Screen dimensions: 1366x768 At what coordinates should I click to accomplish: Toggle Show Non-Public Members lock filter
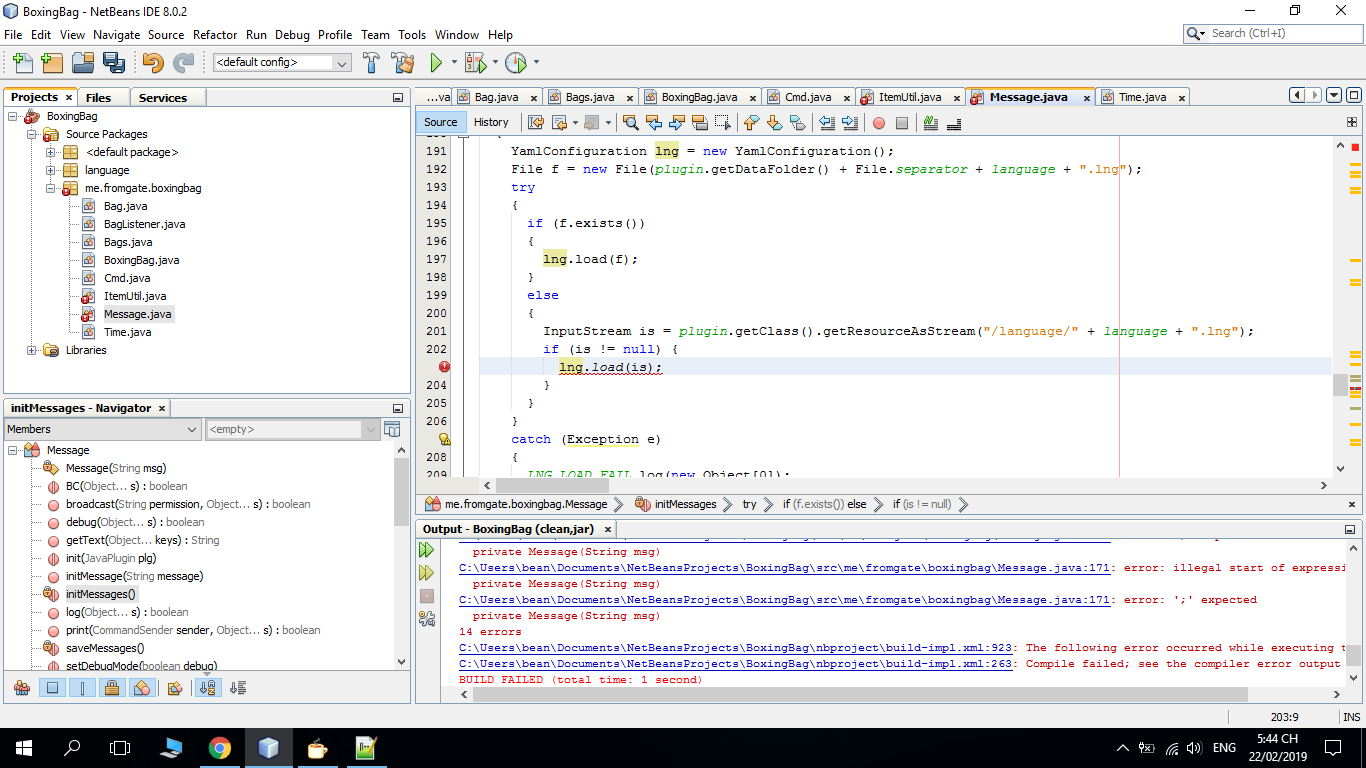[x=112, y=688]
